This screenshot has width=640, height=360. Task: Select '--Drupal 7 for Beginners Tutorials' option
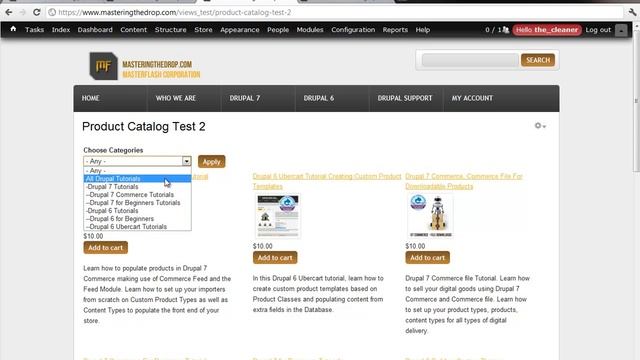137,202
